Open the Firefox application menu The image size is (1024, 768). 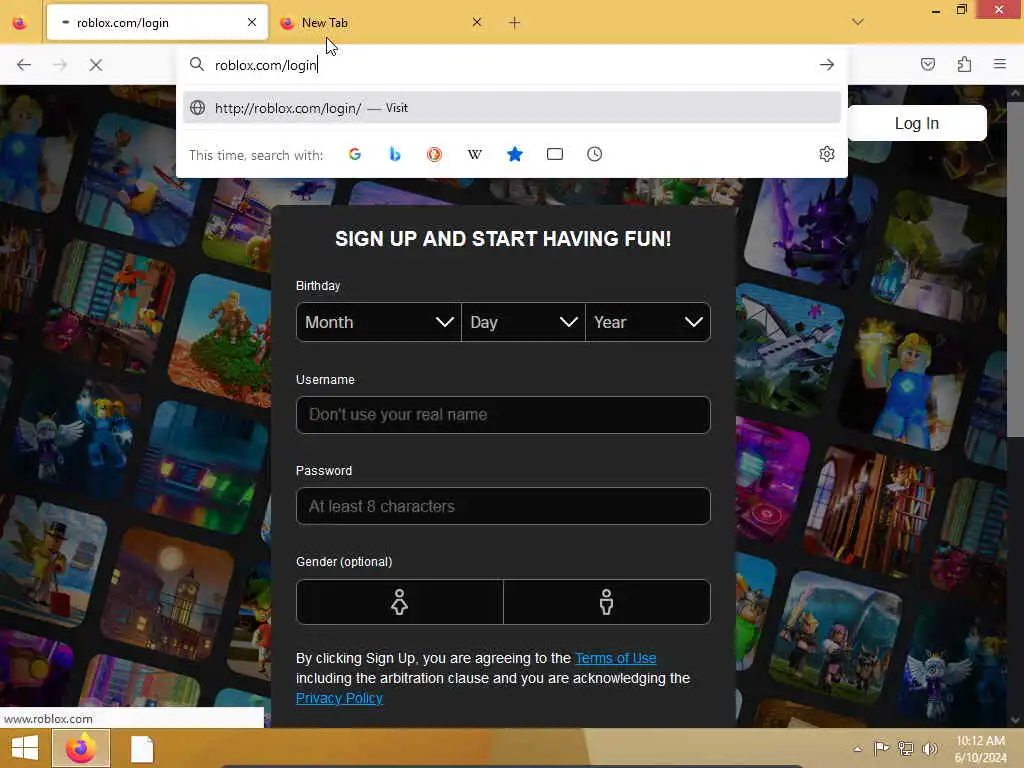1000,64
